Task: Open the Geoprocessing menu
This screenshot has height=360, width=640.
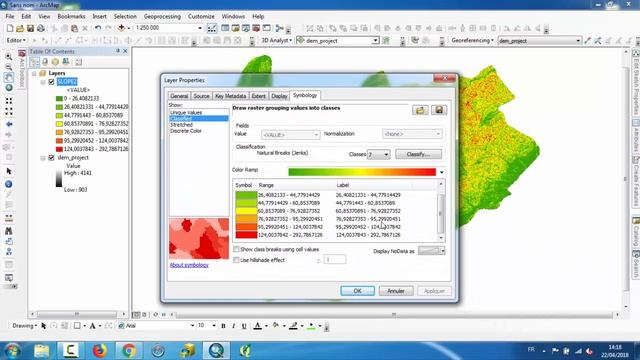Action: 162,16
